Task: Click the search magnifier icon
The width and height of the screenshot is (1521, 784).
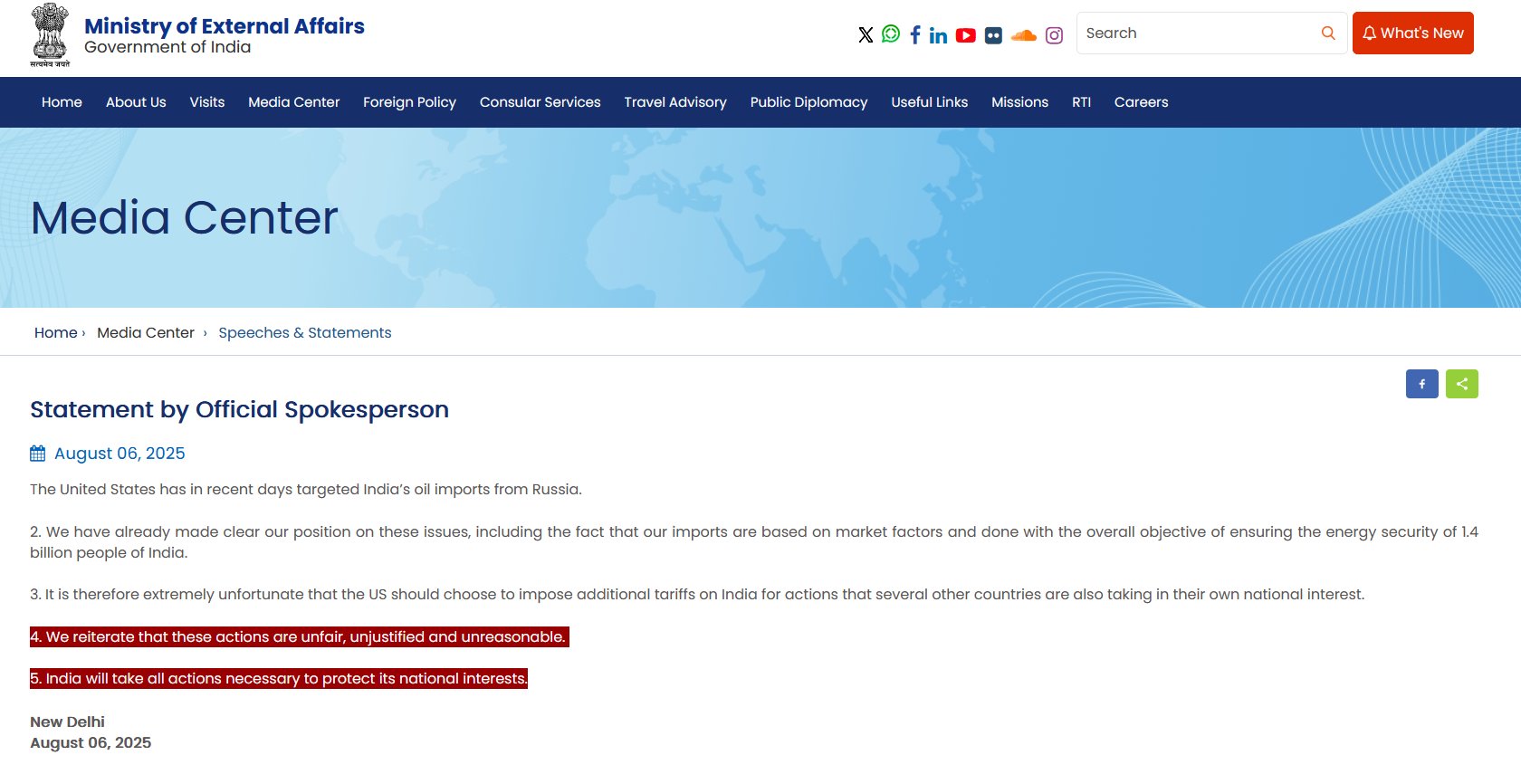Action: click(1328, 33)
